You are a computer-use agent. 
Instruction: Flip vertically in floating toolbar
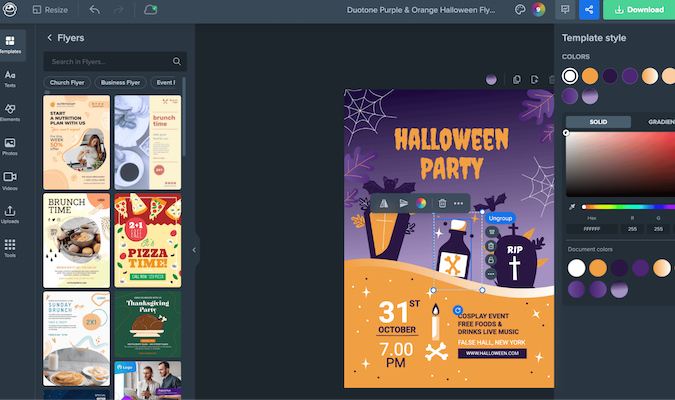coord(403,203)
